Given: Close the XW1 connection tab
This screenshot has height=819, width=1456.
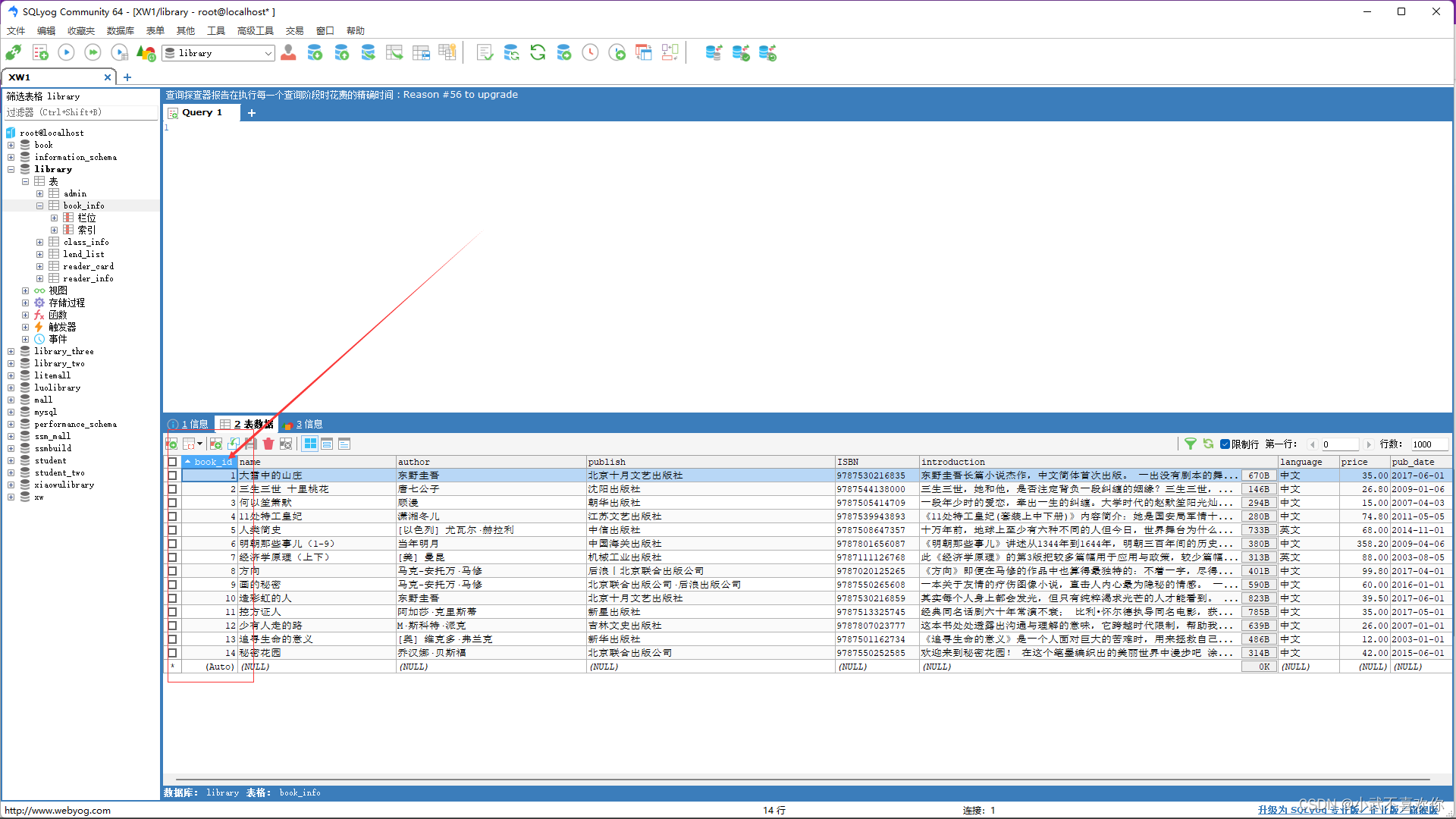Looking at the screenshot, I should coord(108,77).
